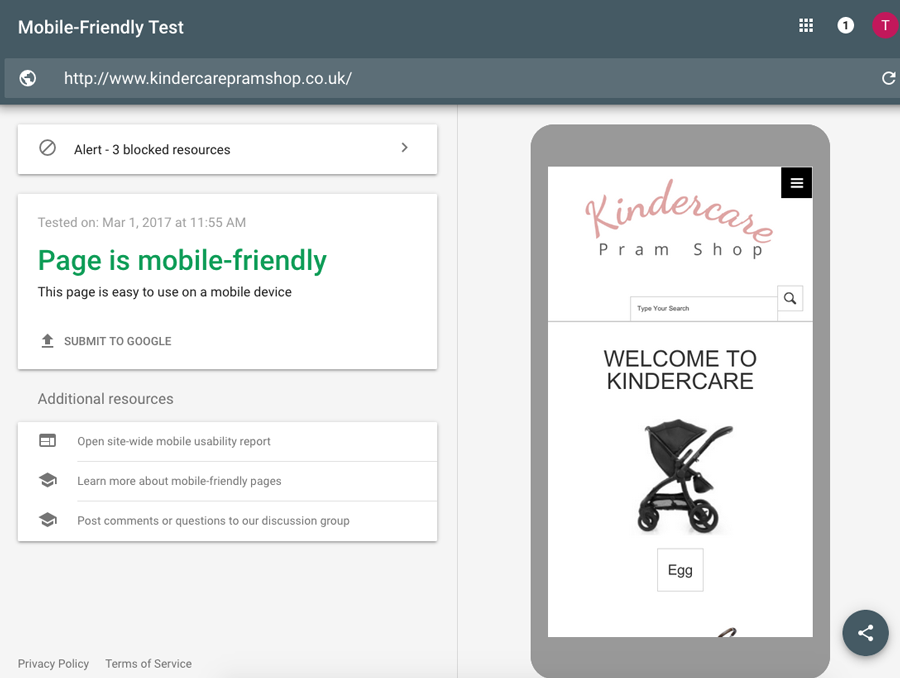900x678 pixels.
Task: Click the Additional resources heading
Action: 106,399
